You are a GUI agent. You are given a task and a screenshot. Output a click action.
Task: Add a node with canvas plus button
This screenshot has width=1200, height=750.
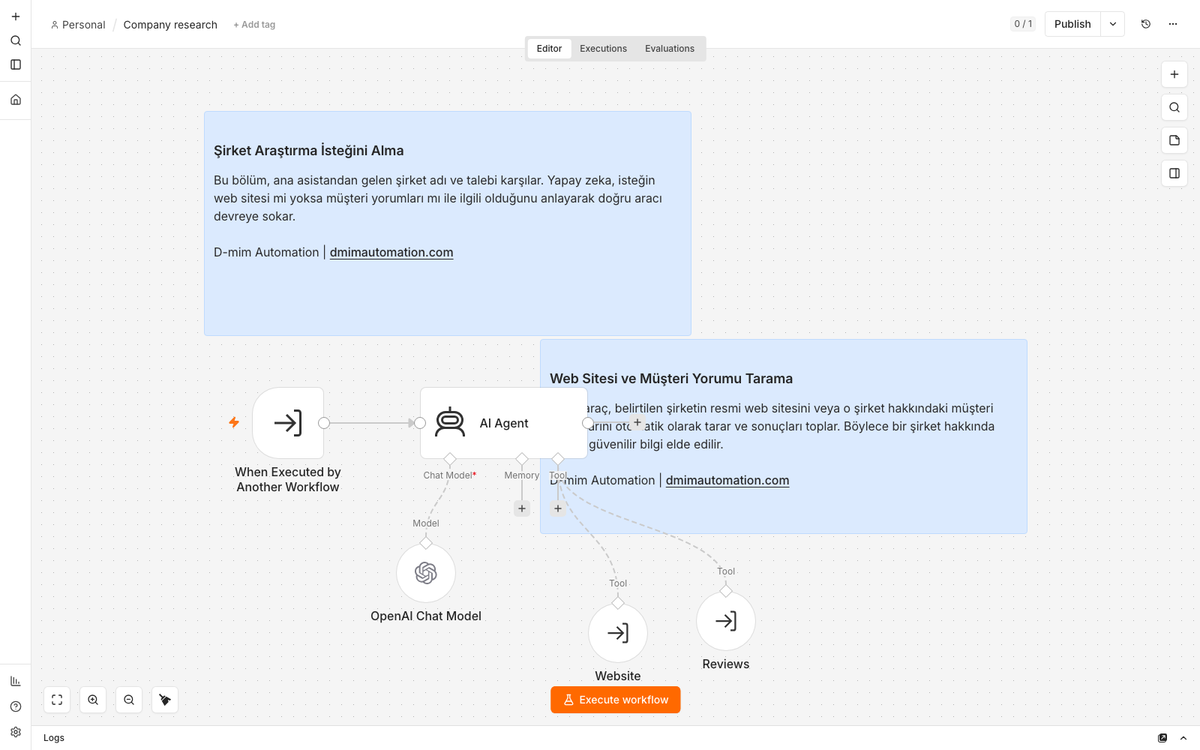[1174, 75]
